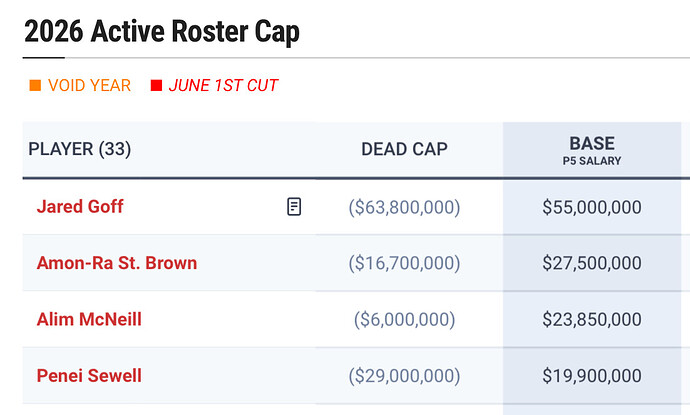The image size is (690, 415).
Task: Open Jared Goff's player page
Action: point(80,207)
